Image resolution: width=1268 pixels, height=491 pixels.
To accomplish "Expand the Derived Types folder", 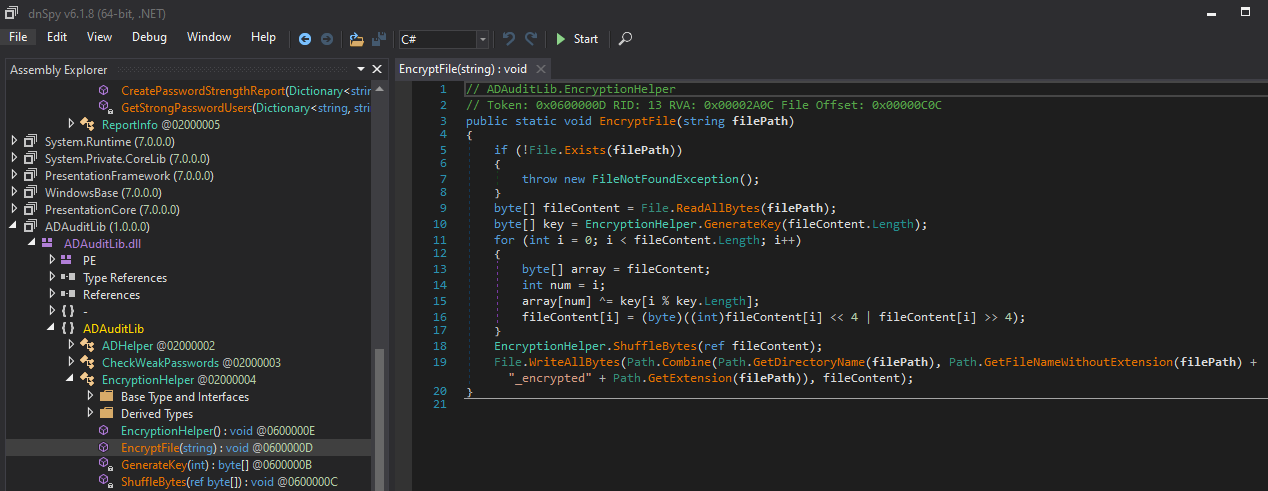I will coord(90,413).
